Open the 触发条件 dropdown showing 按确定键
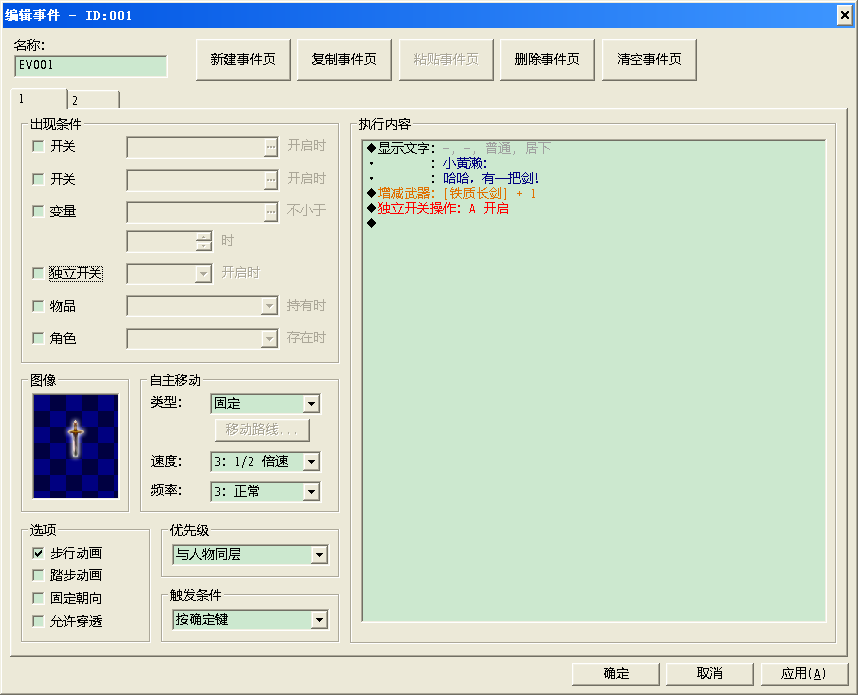Image resolution: width=858 pixels, height=695 pixels. point(251,619)
